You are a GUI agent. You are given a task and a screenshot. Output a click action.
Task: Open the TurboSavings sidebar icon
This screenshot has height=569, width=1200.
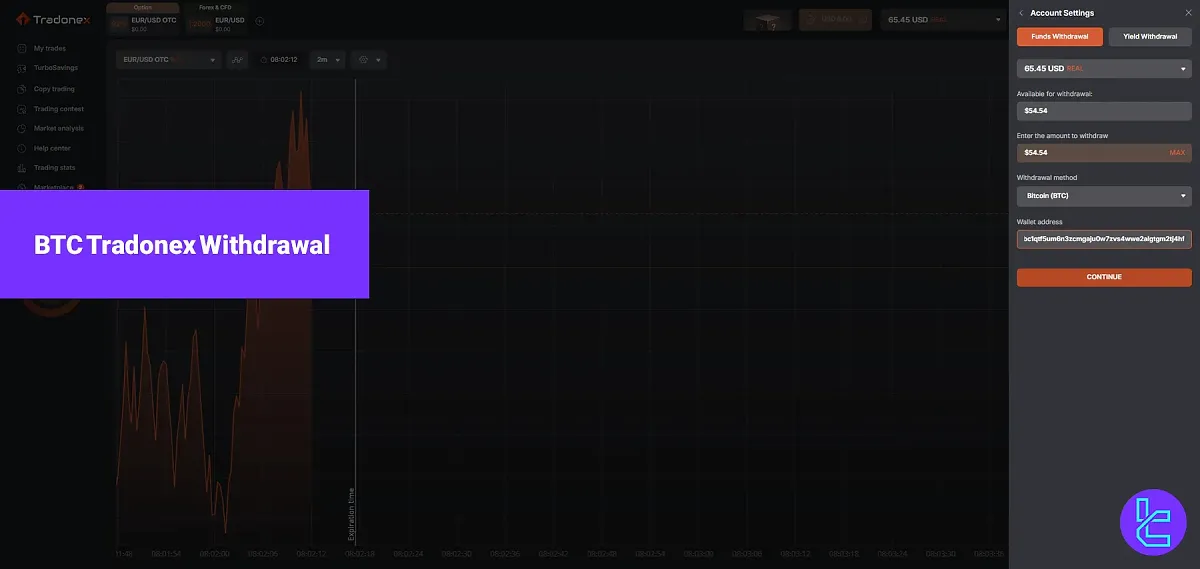tap(22, 68)
